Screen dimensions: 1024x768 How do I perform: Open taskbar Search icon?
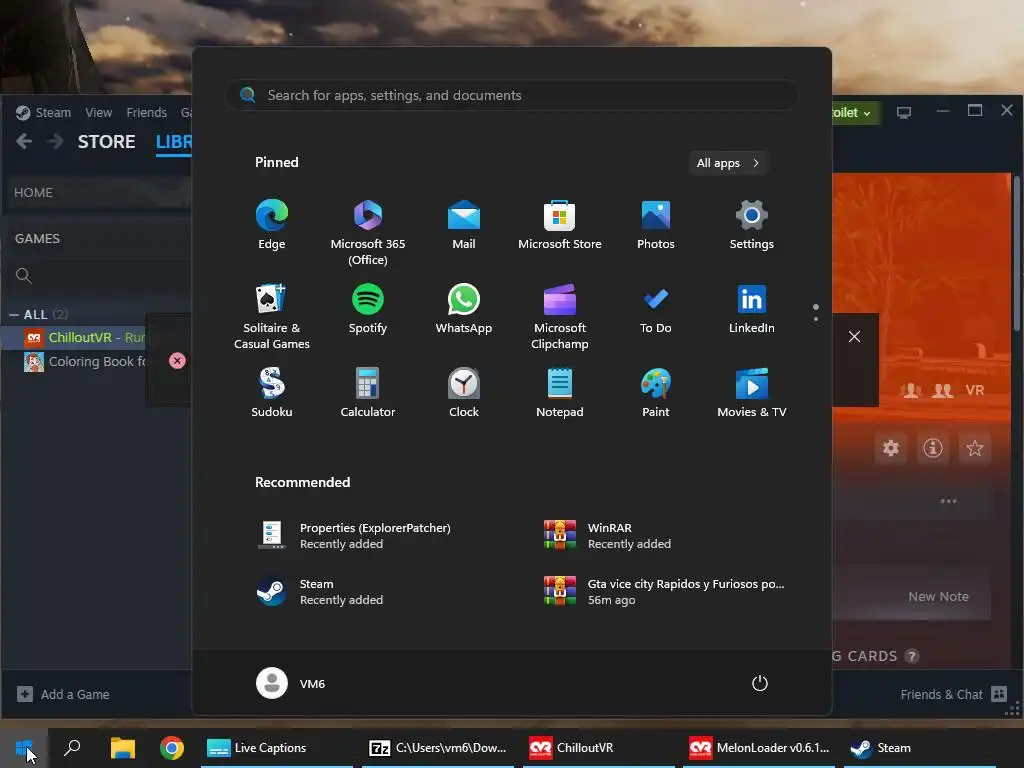tap(72, 748)
